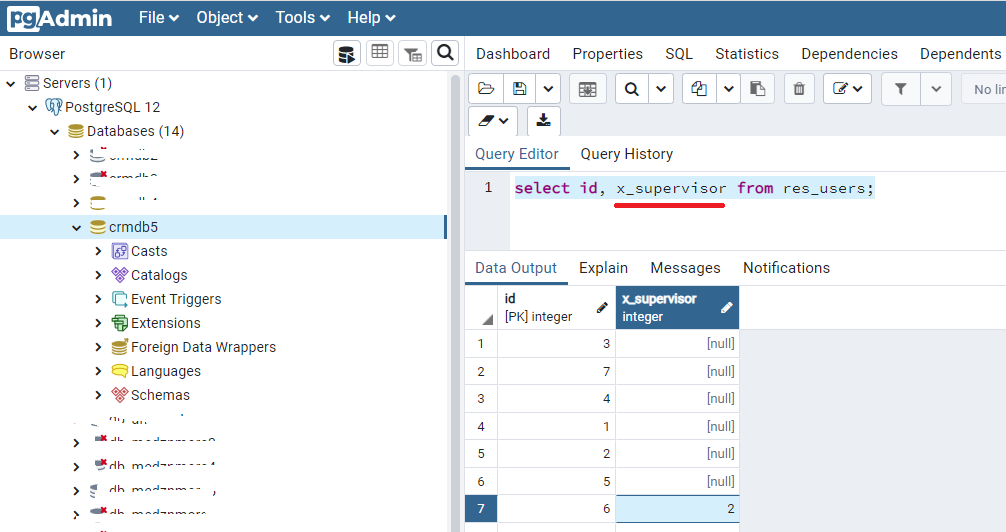Click the Filter funnel icon
The height and width of the screenshot is (532, 1006).
901,89
